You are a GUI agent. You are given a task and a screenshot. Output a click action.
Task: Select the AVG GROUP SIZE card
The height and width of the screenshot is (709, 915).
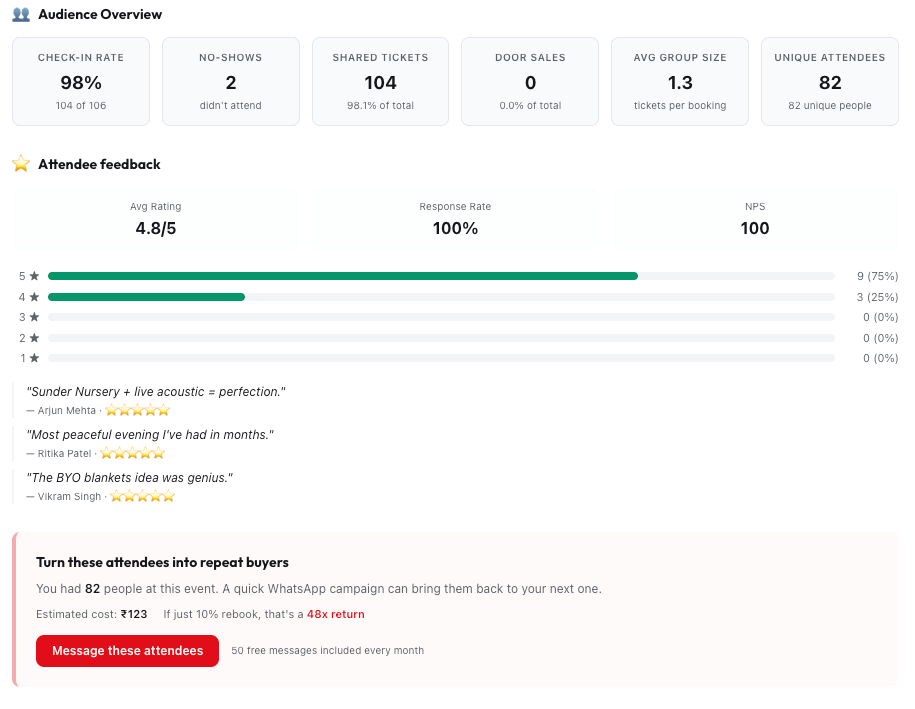click(x=680, y=81)
